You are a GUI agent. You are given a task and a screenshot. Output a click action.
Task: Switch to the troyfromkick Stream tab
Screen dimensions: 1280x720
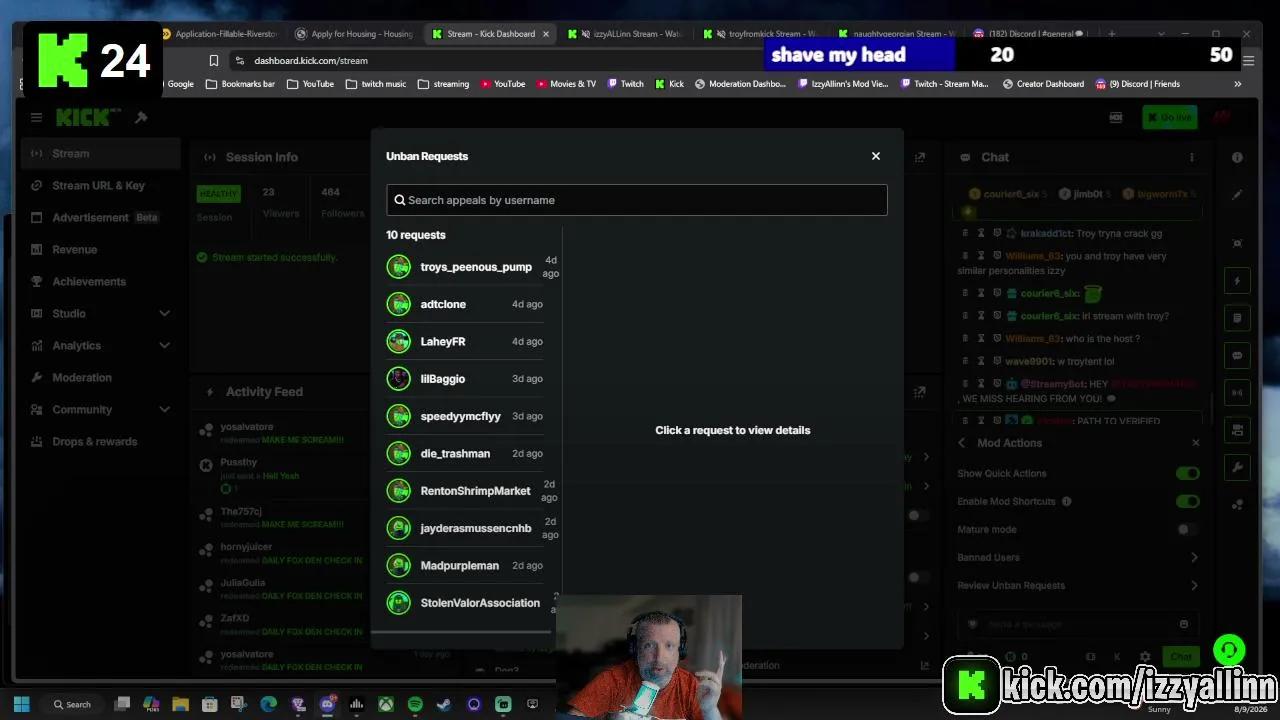(763, 34)
